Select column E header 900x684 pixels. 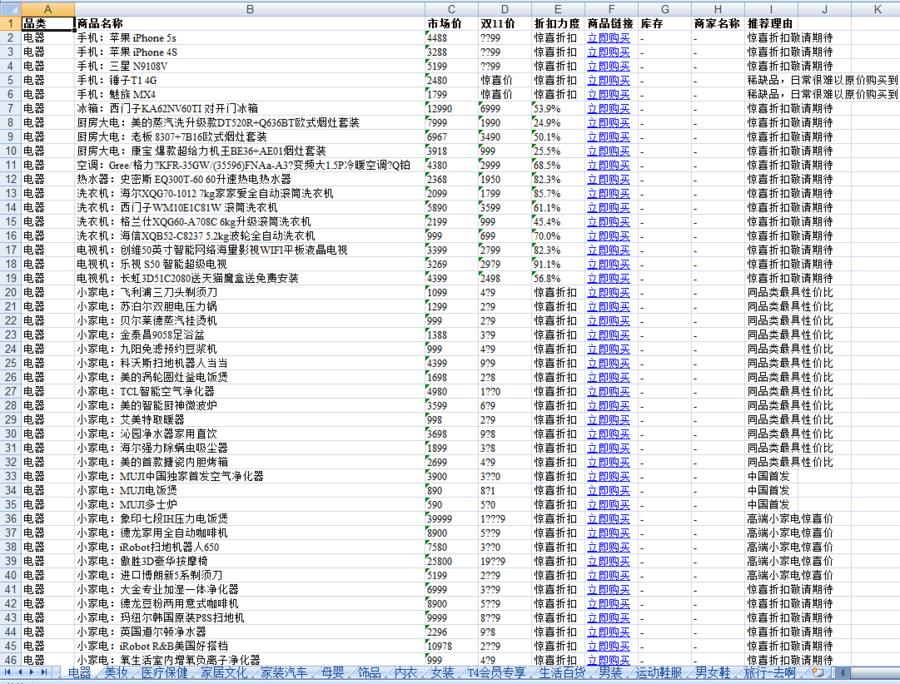[x=558, y=9]
